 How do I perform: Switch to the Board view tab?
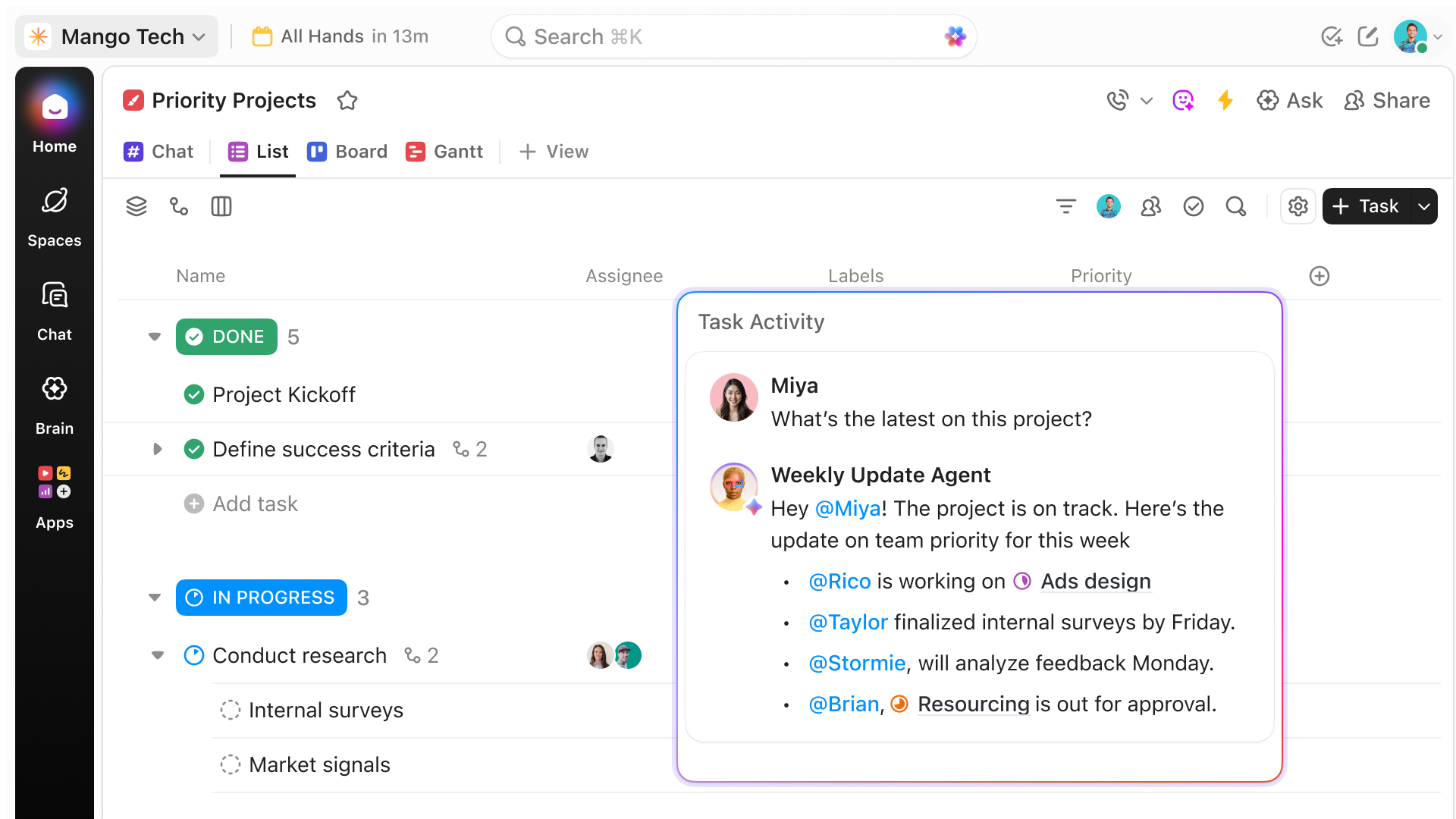(x=347, y=152)
